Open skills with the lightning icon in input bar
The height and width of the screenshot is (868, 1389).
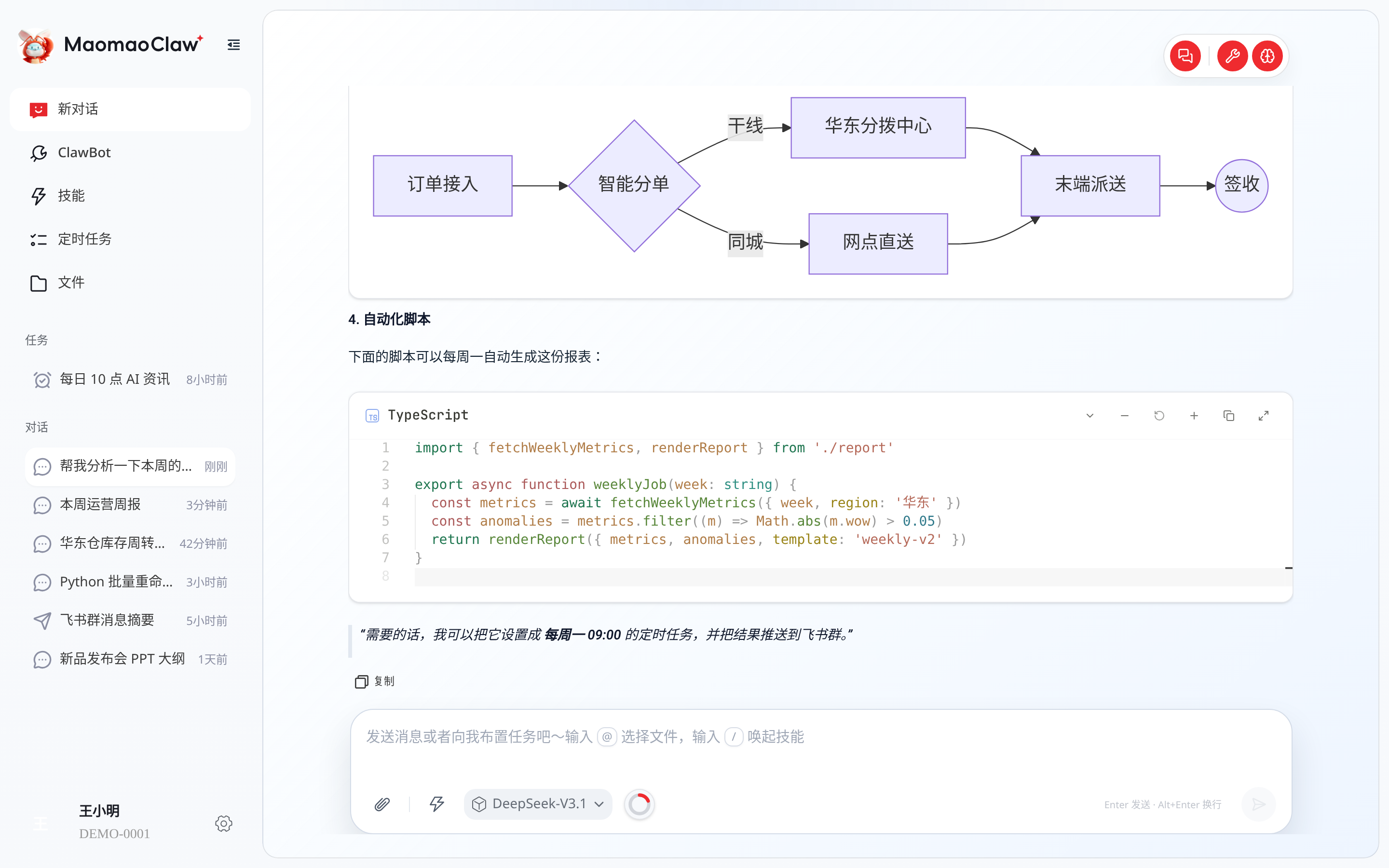(437, 804)
